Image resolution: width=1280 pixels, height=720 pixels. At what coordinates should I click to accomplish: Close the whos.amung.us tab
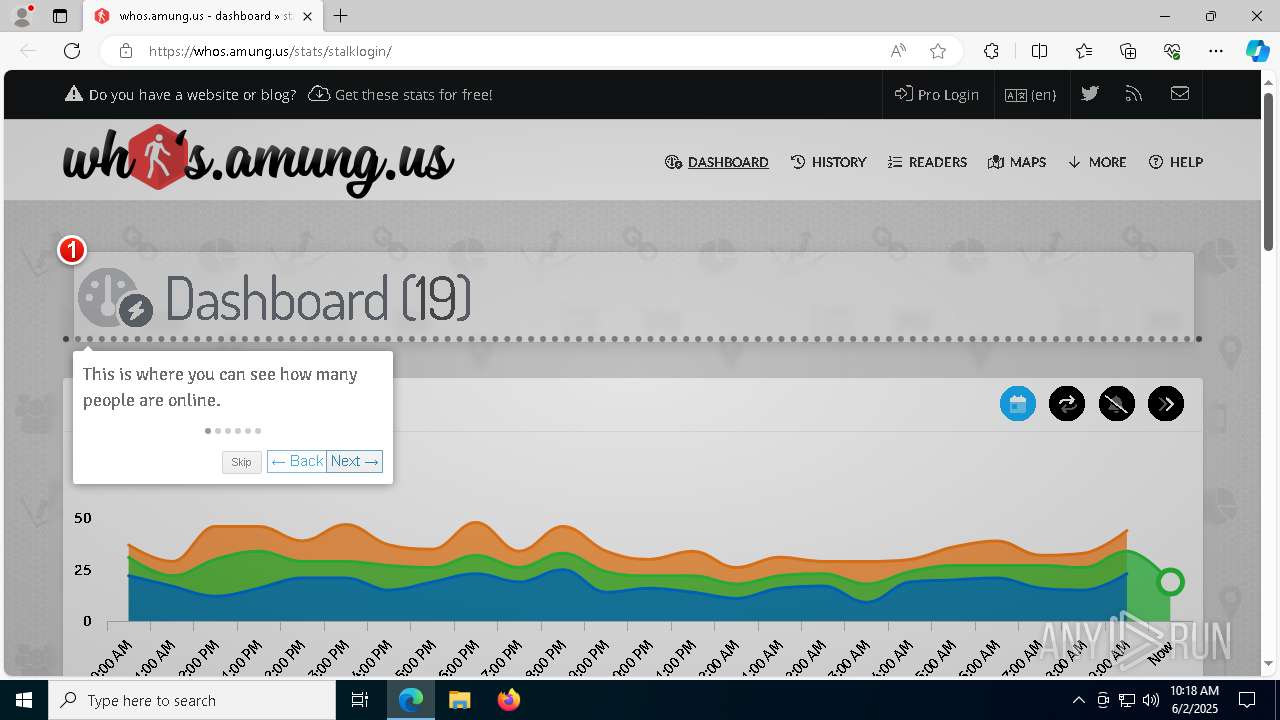(x=307, y=16)
